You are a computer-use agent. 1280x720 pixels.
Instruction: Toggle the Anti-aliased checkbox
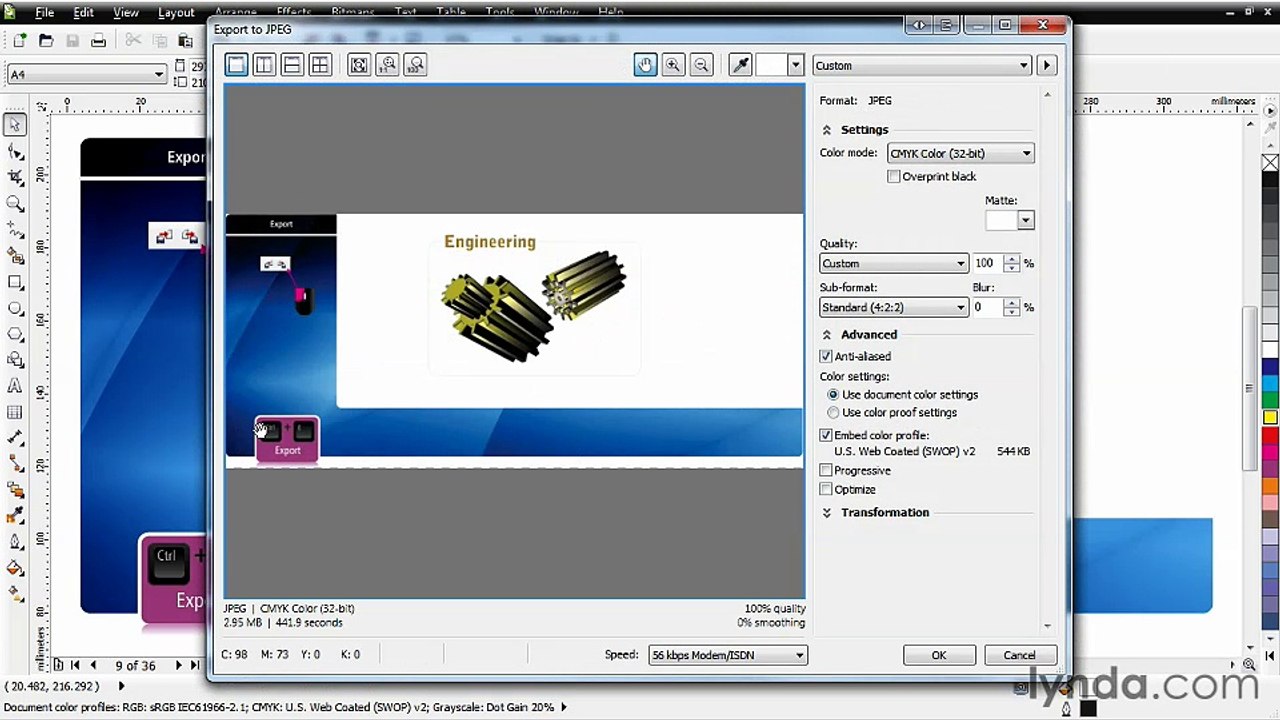[x=826, y=356]
